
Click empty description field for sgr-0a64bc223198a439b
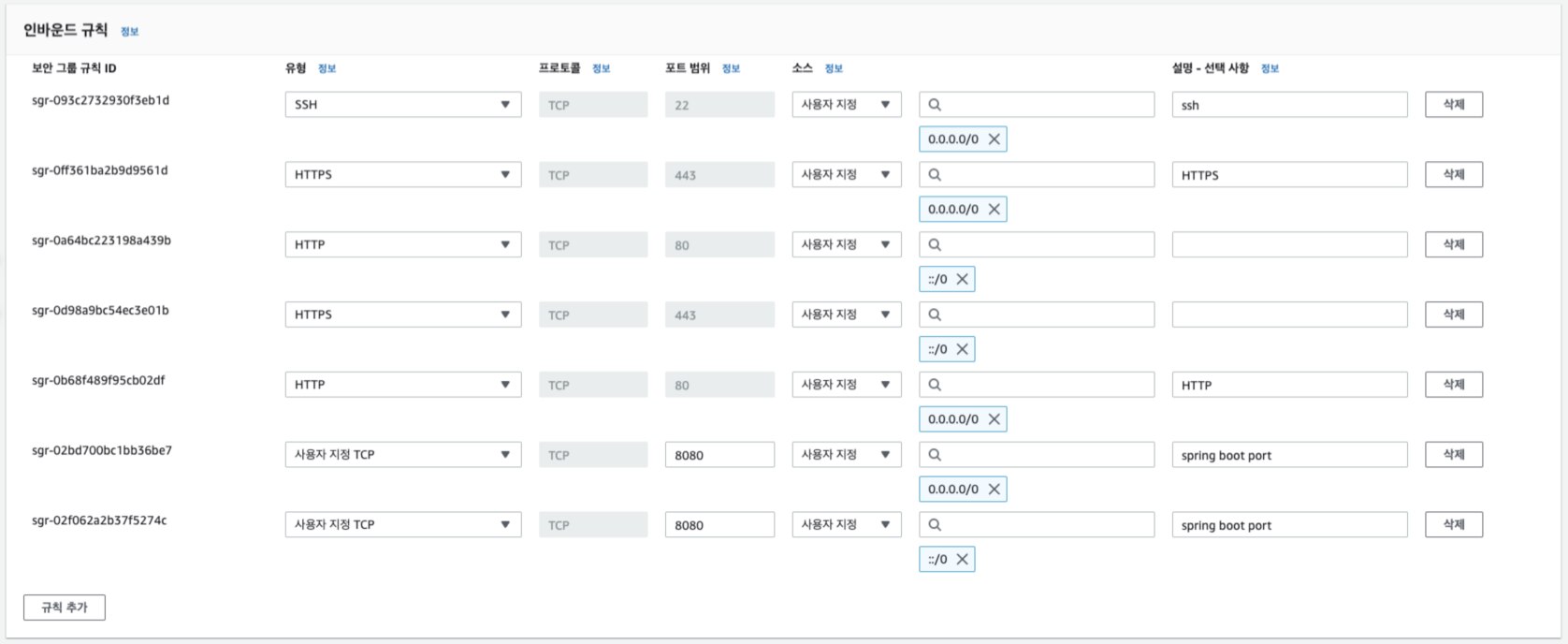coord(1290,244)
